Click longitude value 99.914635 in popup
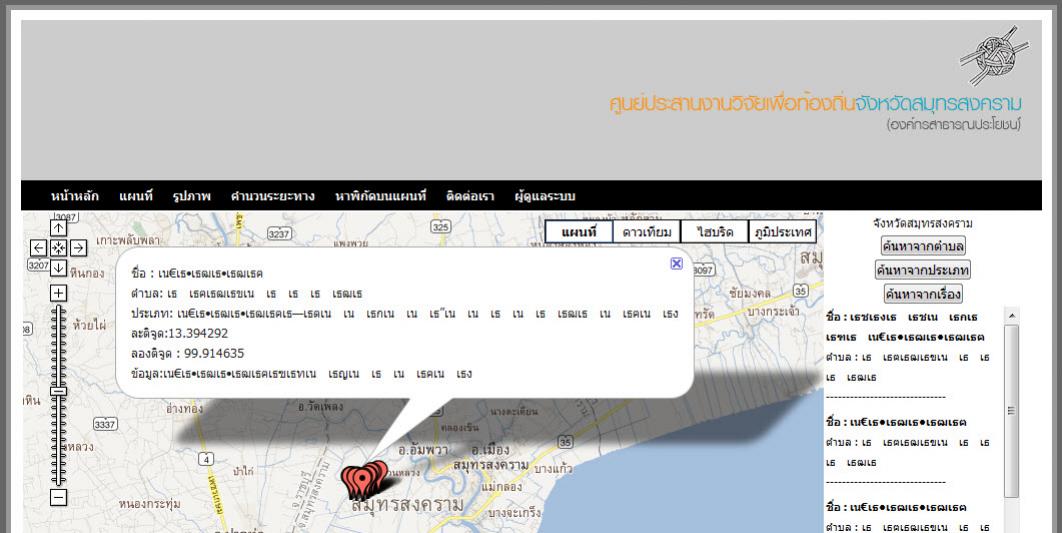The image size is (1062, 533). (x=214, y=354)
